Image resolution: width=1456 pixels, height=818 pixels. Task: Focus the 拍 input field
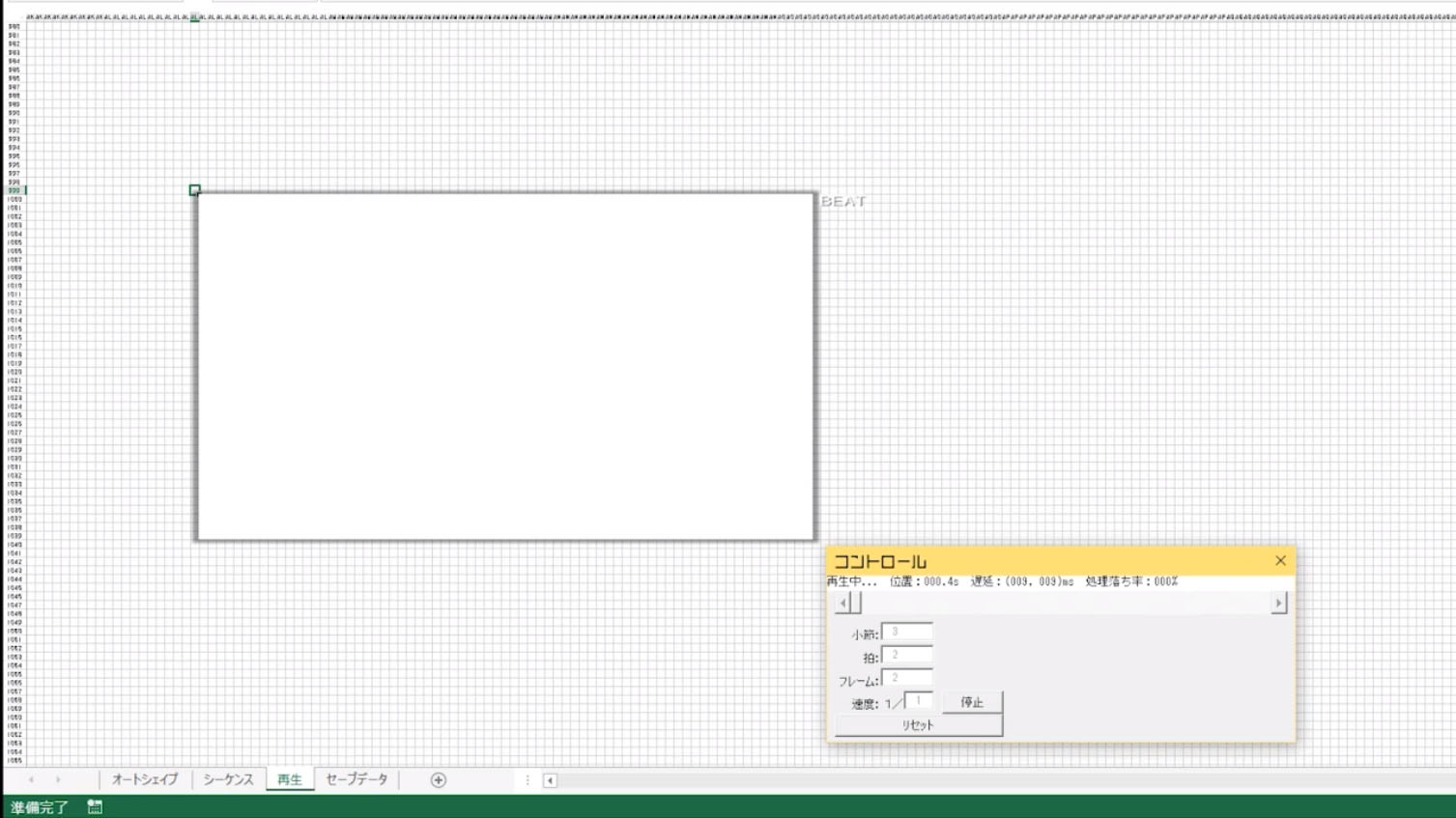click(907, 656)
